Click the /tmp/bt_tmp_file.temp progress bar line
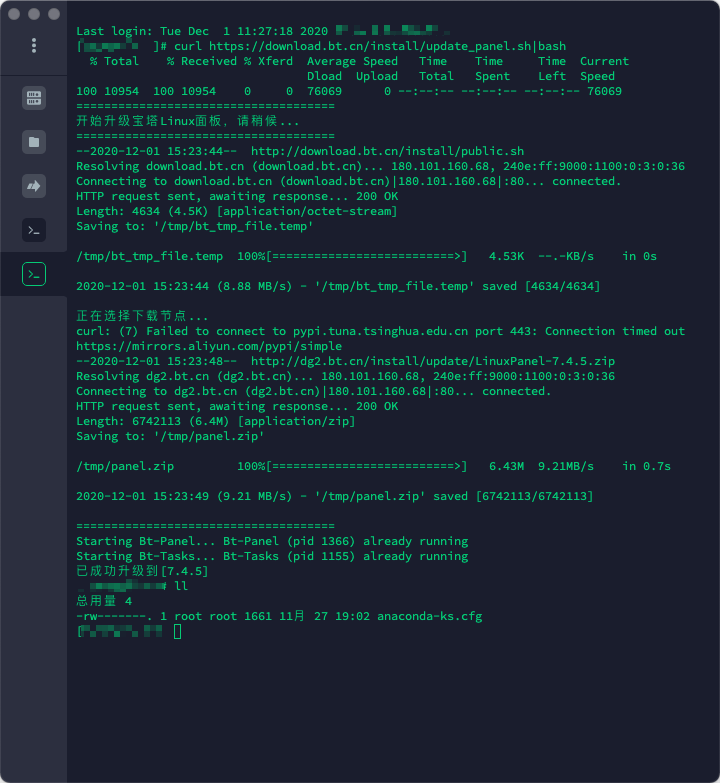720x783 pixels. pyautogui.click(x=366, y=256)
